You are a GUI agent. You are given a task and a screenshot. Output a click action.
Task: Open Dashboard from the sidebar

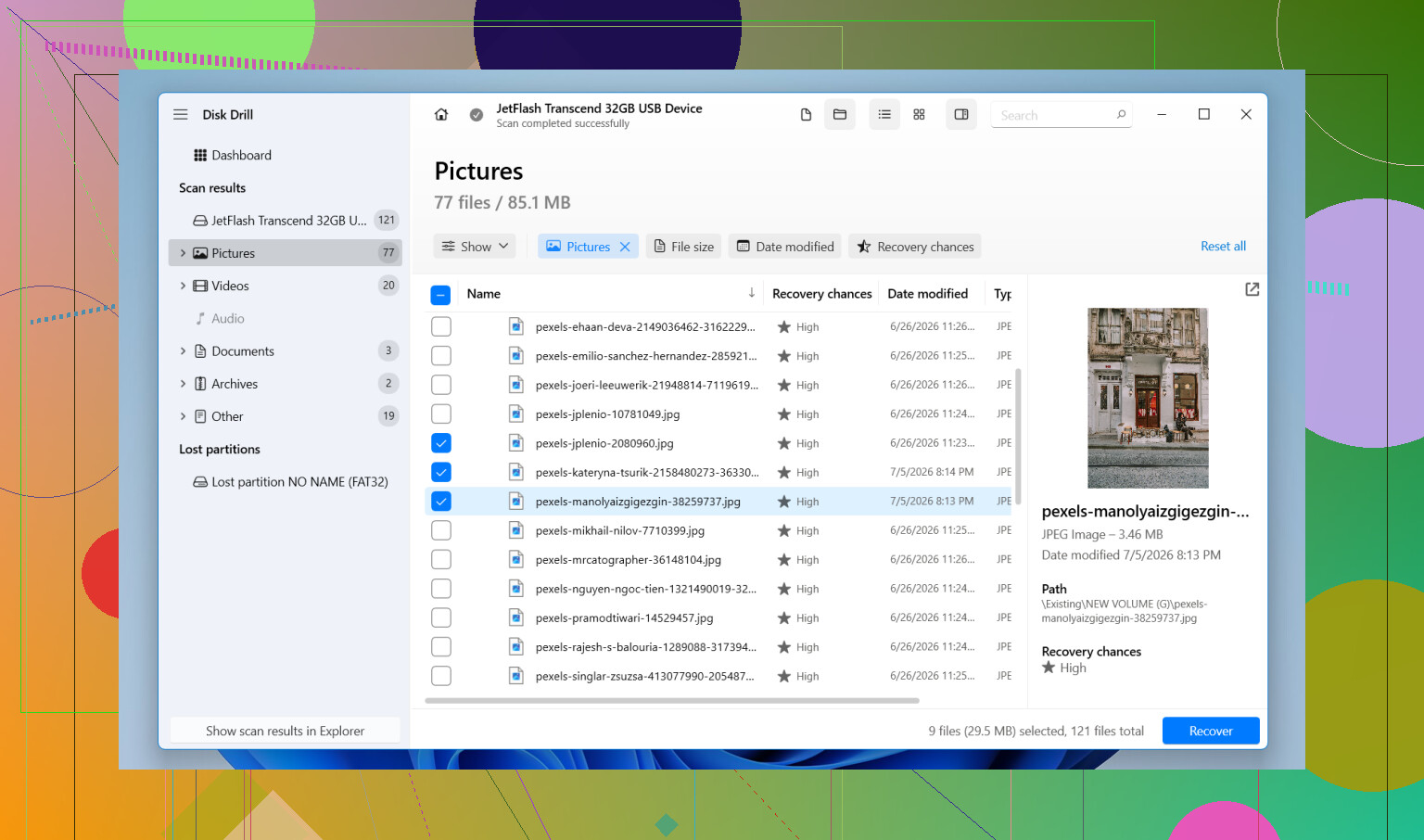(x=233, y=156)
